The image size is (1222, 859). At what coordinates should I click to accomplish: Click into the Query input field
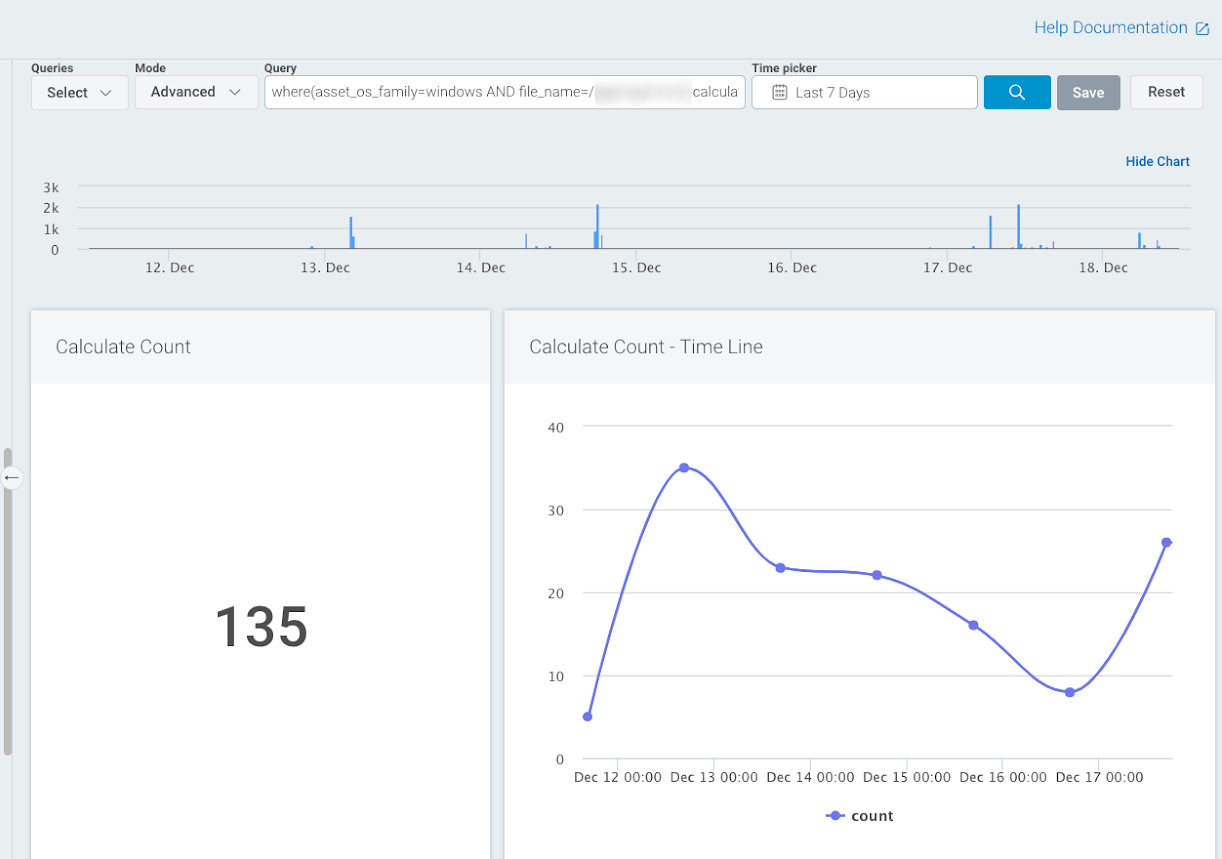point(505,92)
